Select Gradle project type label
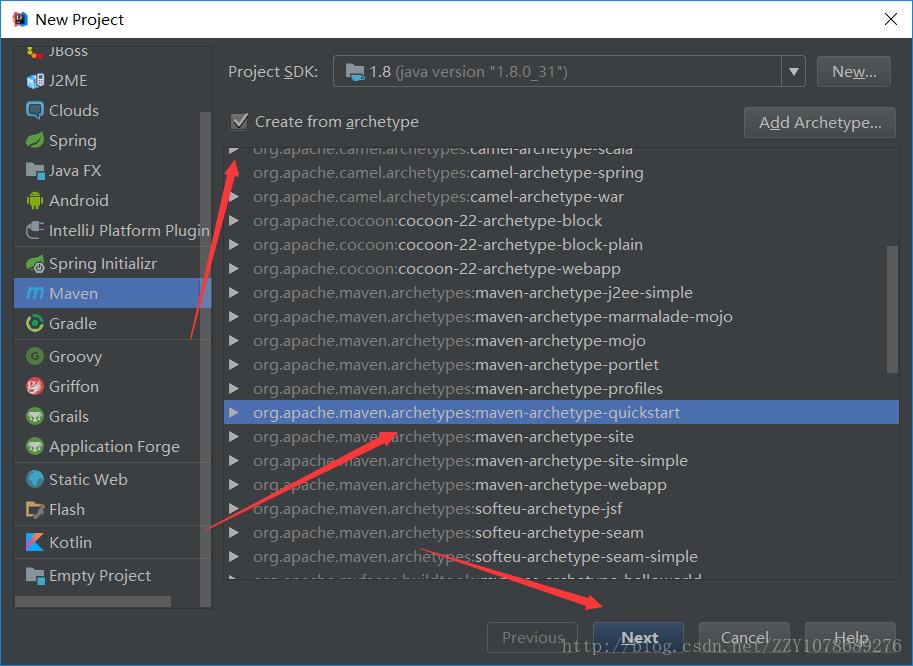 pos(73,323)
